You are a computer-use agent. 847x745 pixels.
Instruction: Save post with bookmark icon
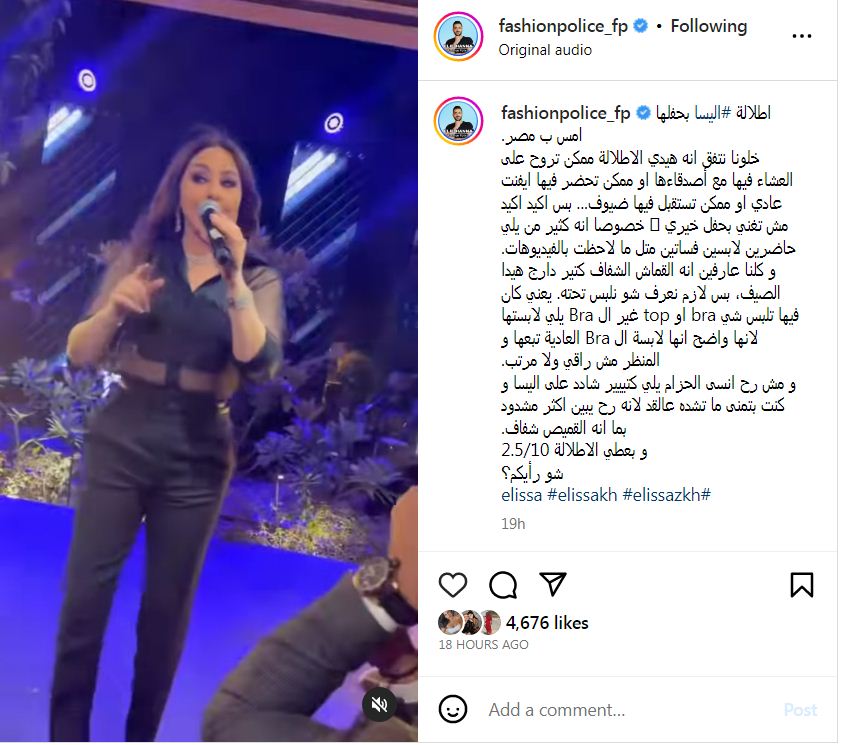(802, 586)
